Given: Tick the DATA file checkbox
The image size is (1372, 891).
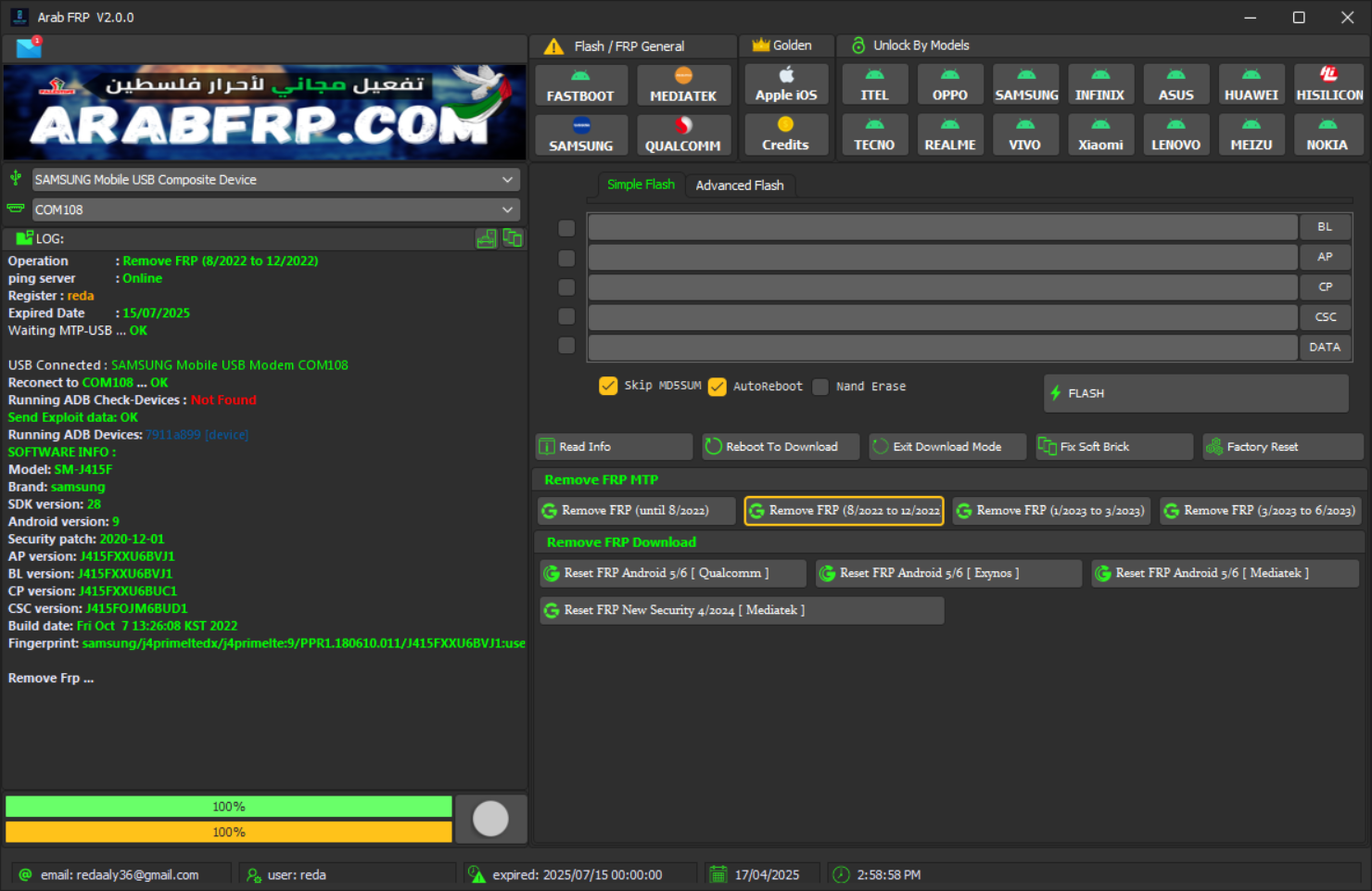Looking at the screenshot, I should click(566, 346).
